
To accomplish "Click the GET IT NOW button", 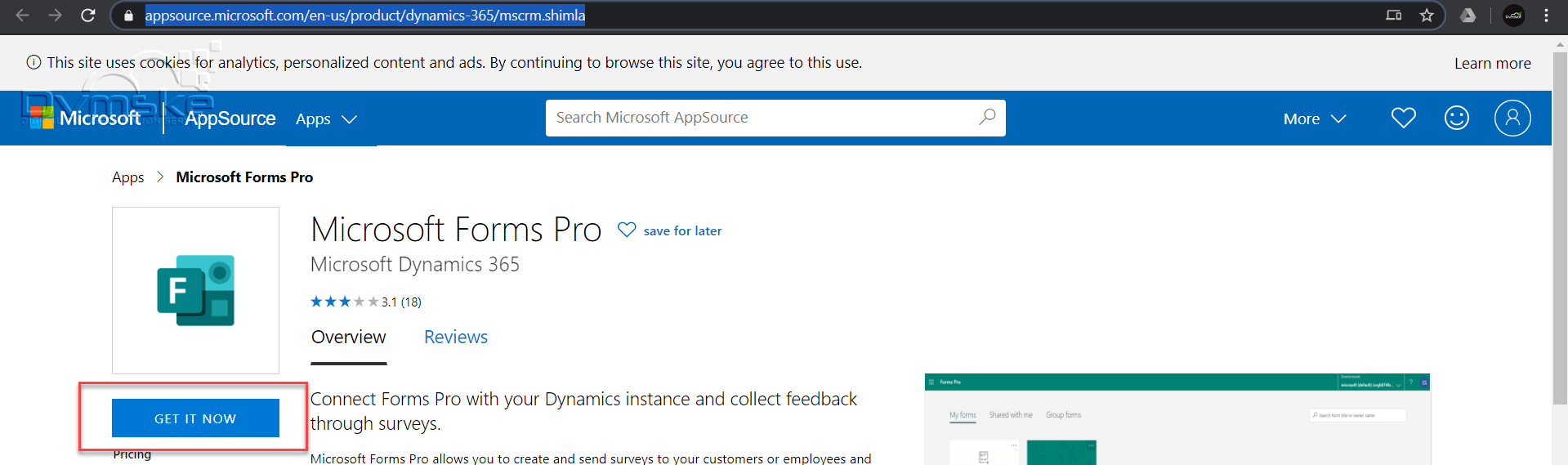I will click(195, 418).
